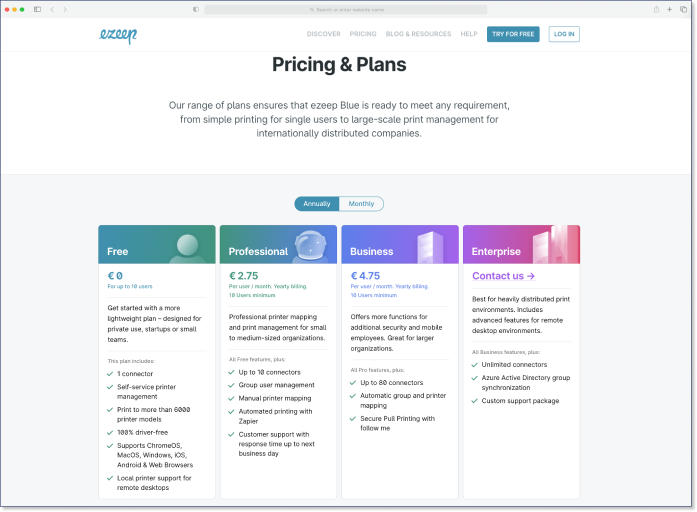Click the privacy shield icon beside address bar

[x=196, y=9]
